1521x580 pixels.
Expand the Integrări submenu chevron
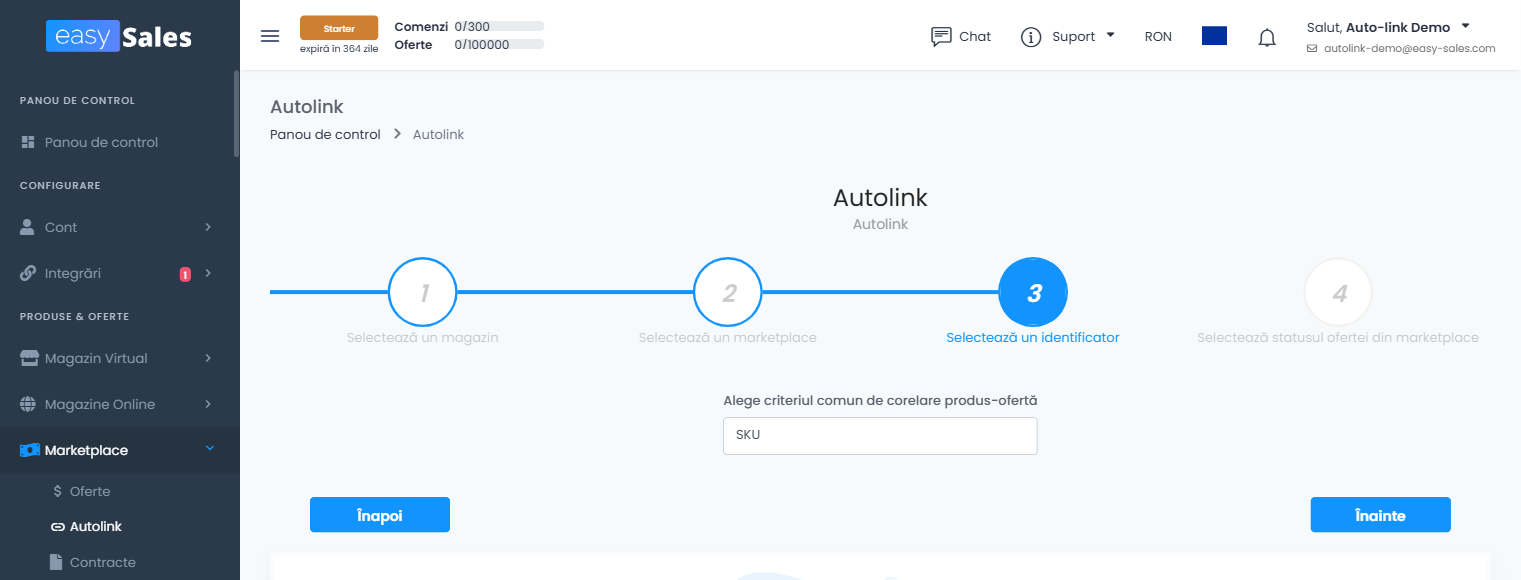coord(208,273)
